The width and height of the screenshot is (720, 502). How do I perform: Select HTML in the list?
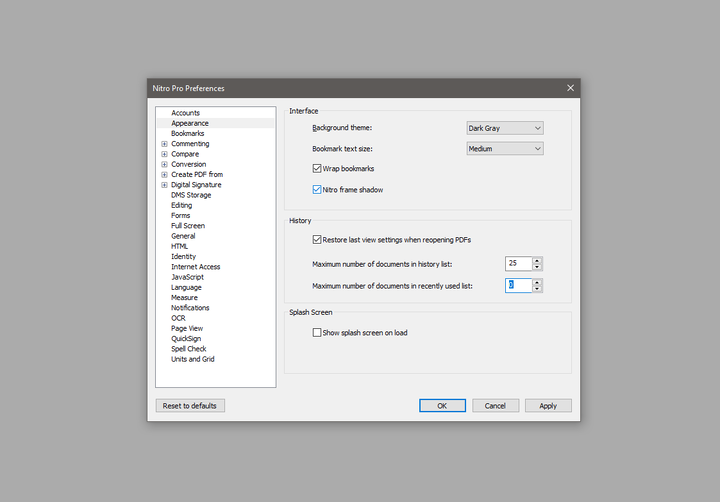coord(180,247)
